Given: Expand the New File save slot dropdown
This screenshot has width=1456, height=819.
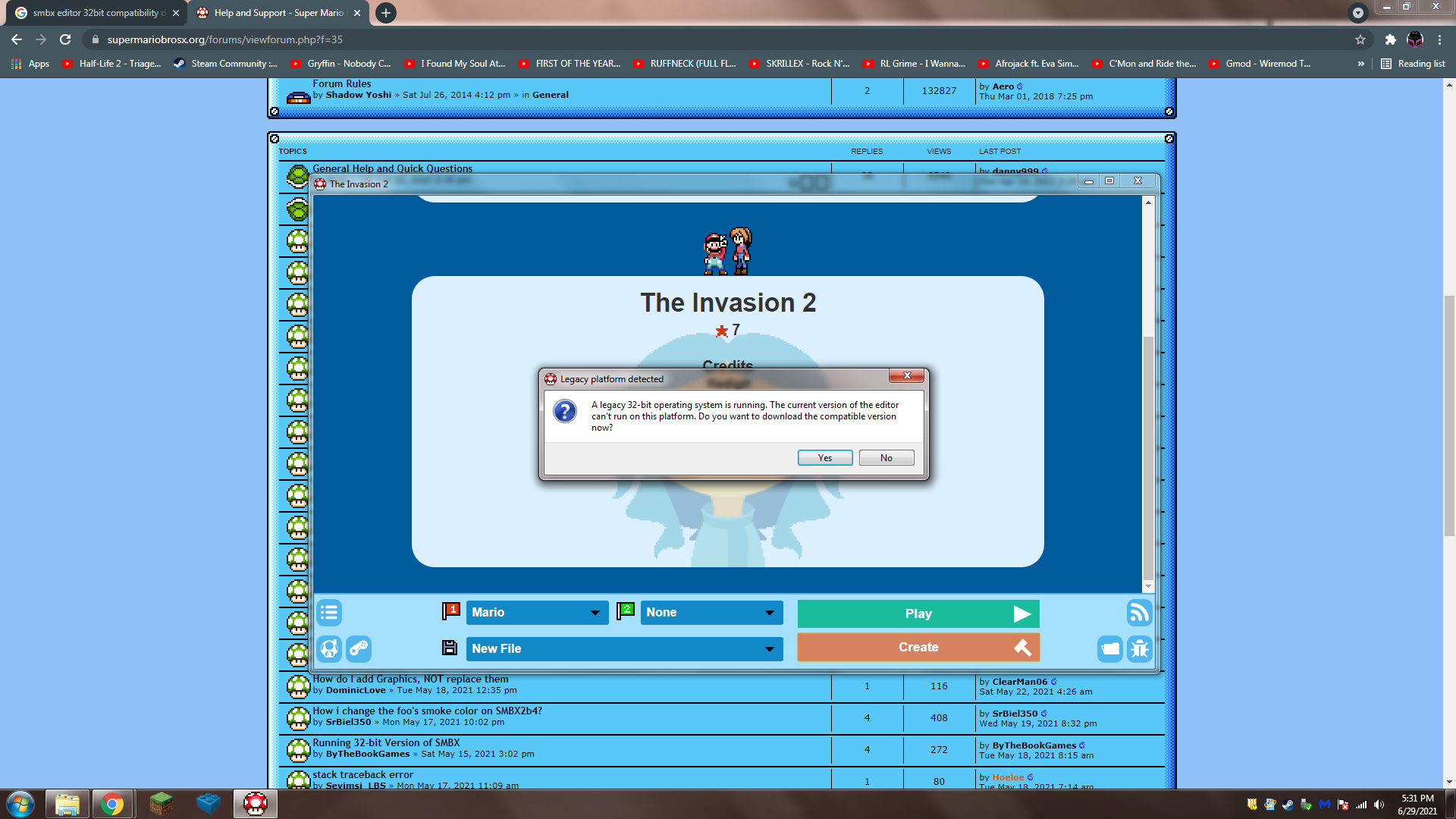Looking at the screenshot, I should [624, 649].
